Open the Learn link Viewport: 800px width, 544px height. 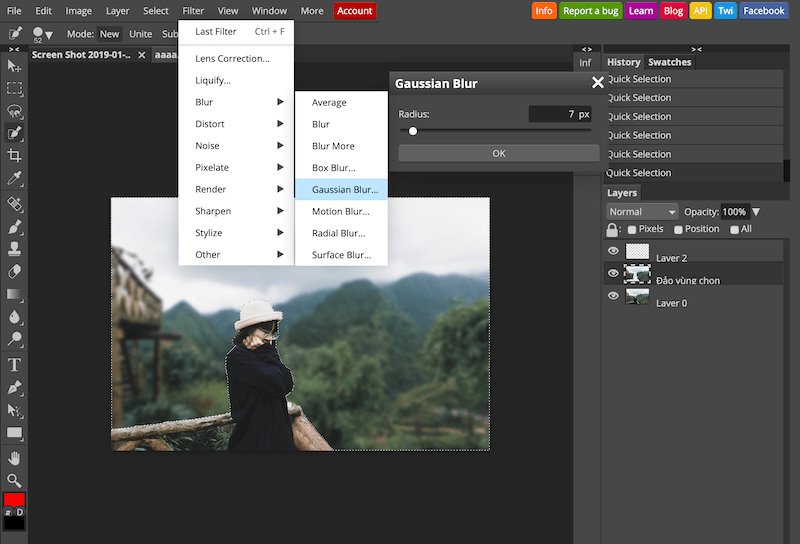click(x=641, y=11)
